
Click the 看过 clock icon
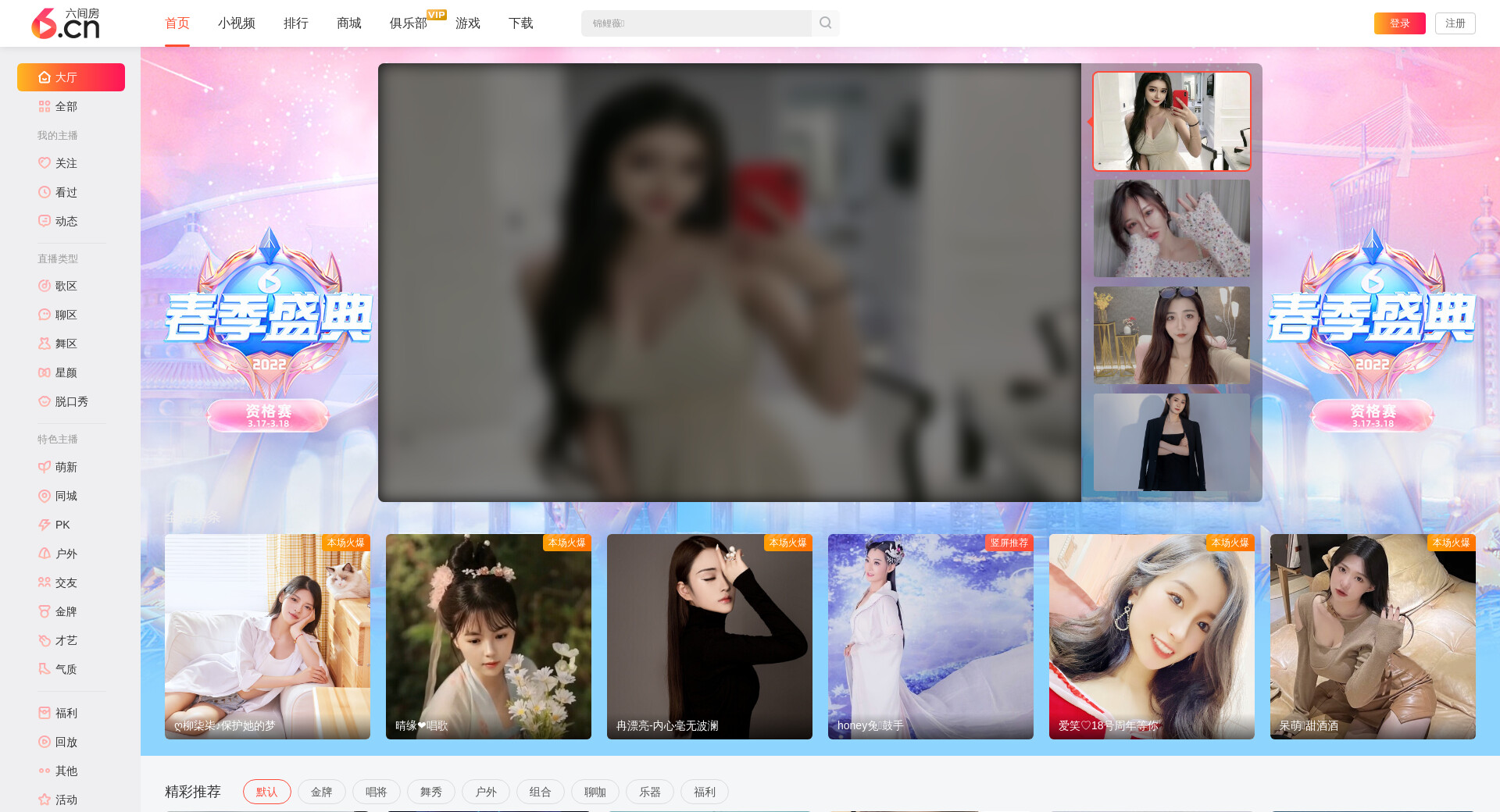45,192
